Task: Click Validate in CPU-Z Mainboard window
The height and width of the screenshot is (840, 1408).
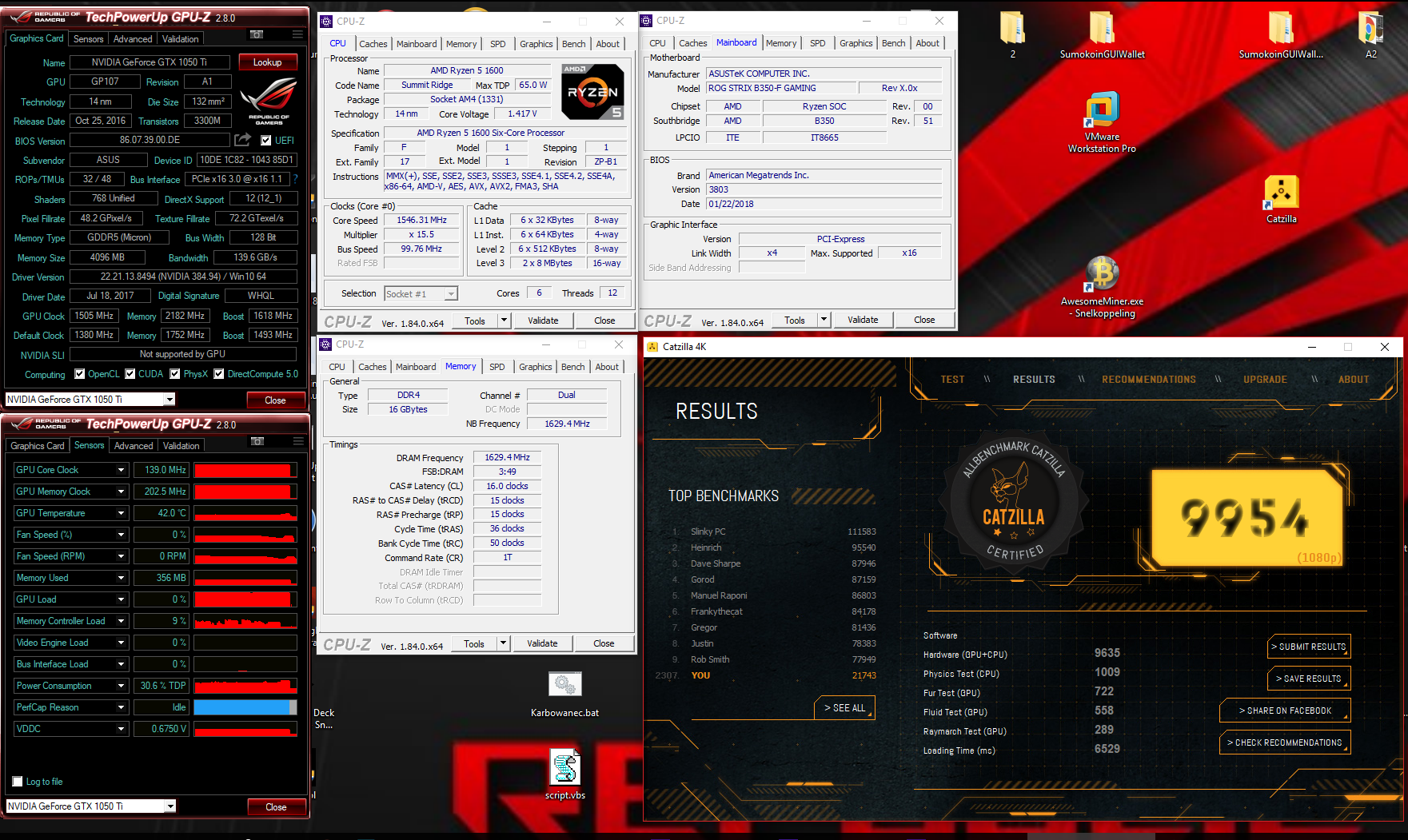Action: click(x=863, y=320)
